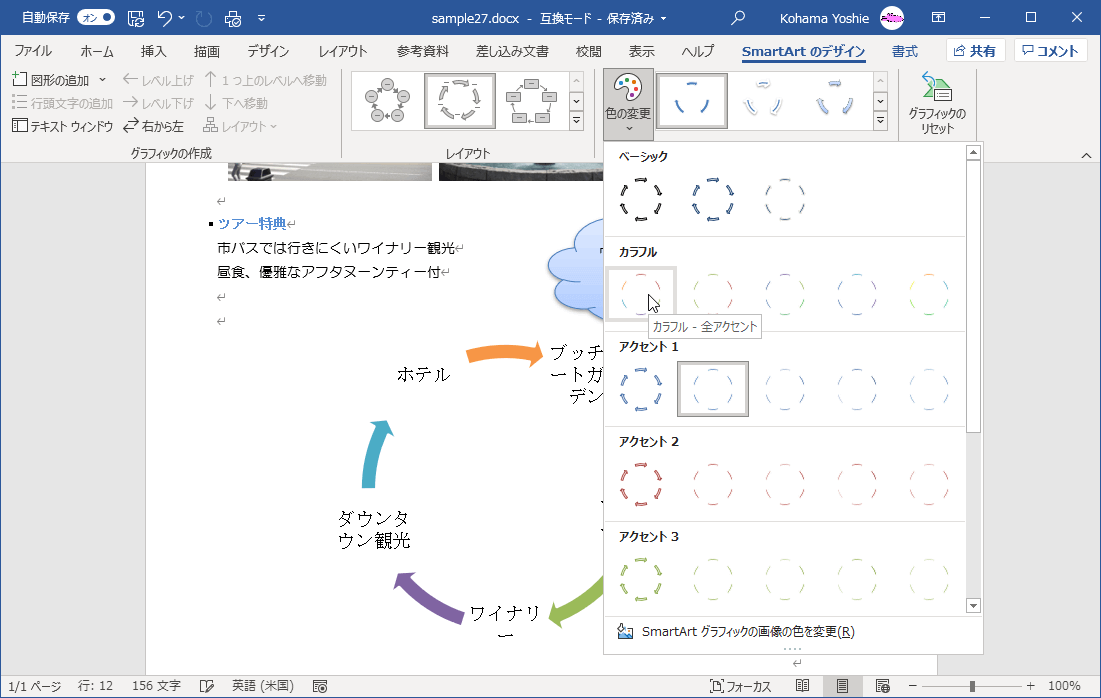
Task: Select the first アクセント 1 color option
Action: click(x=641, y=389)
